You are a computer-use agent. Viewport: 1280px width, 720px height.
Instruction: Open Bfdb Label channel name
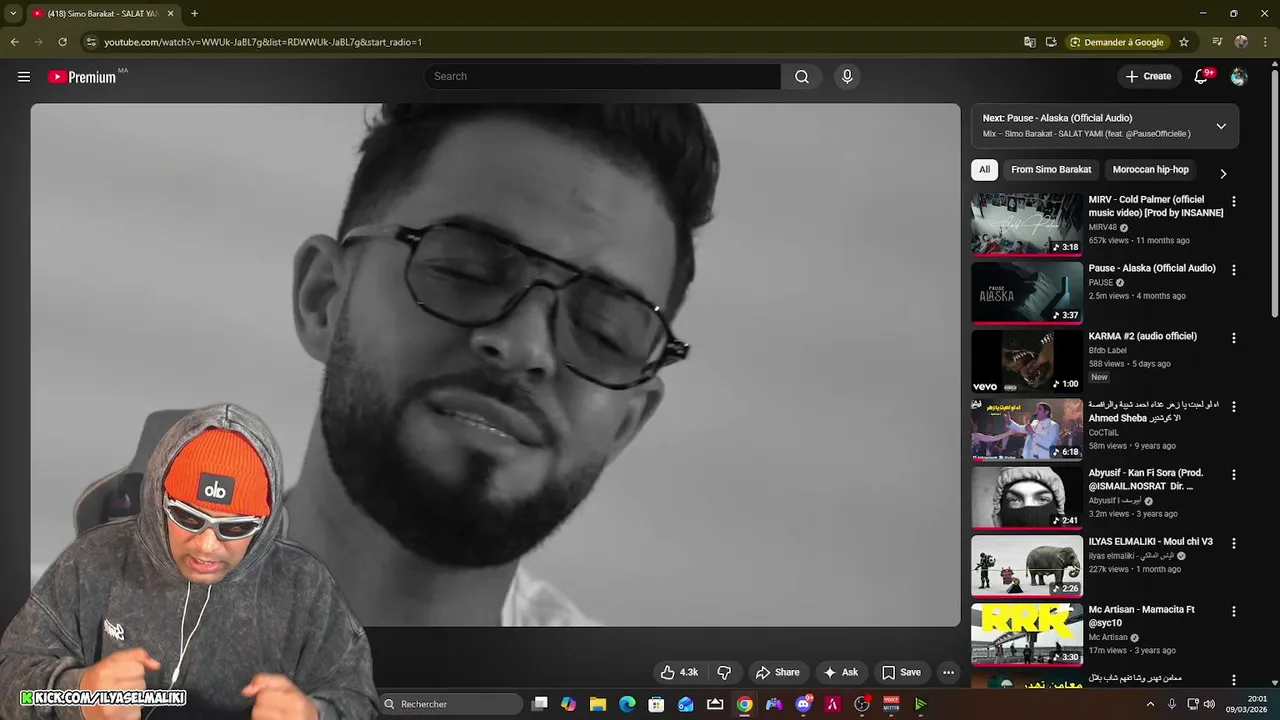[x=1108, y=351]
